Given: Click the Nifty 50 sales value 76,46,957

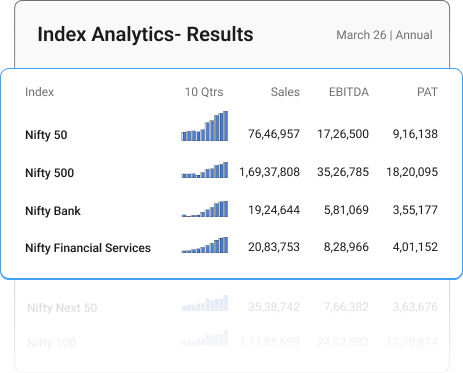Looking at the screenshot, I should pyautogui.click(x=274, y=134).
